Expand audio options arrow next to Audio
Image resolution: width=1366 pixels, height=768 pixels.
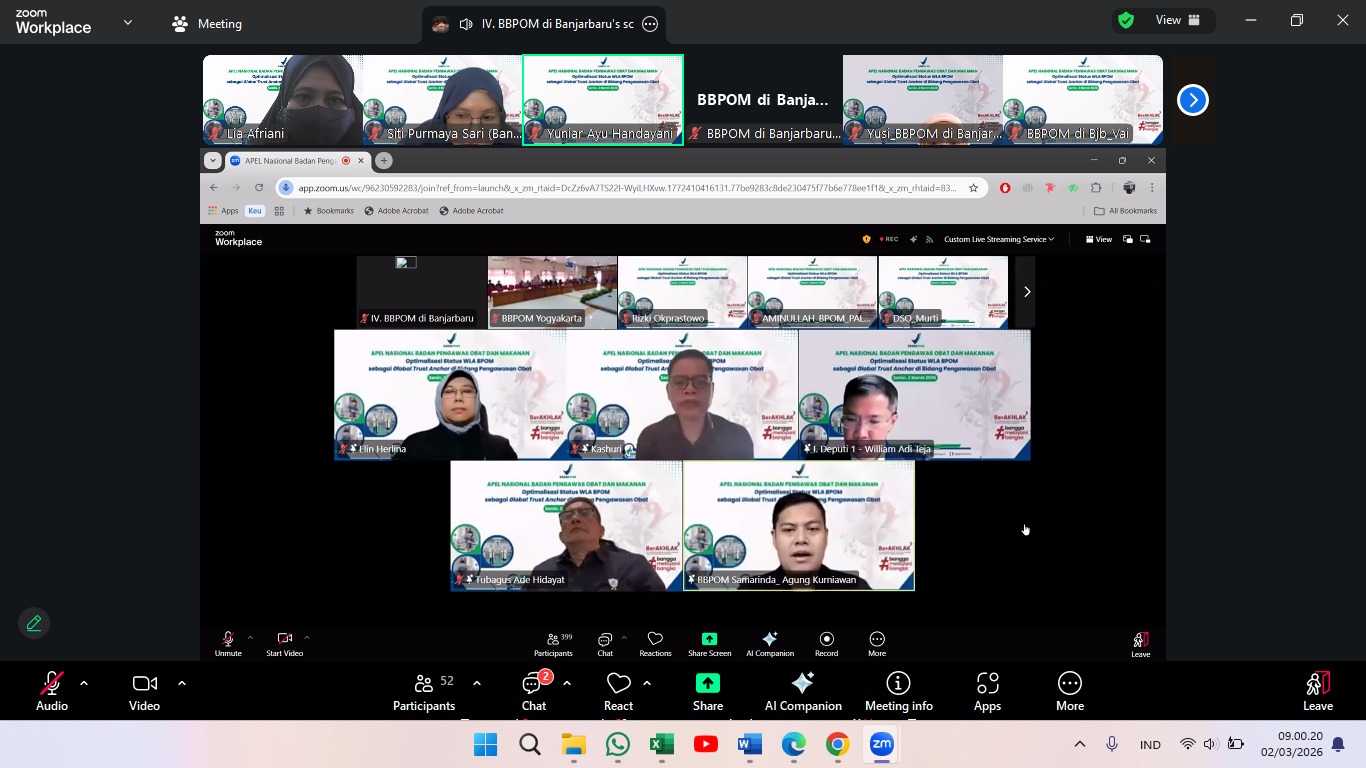(84, 683)
